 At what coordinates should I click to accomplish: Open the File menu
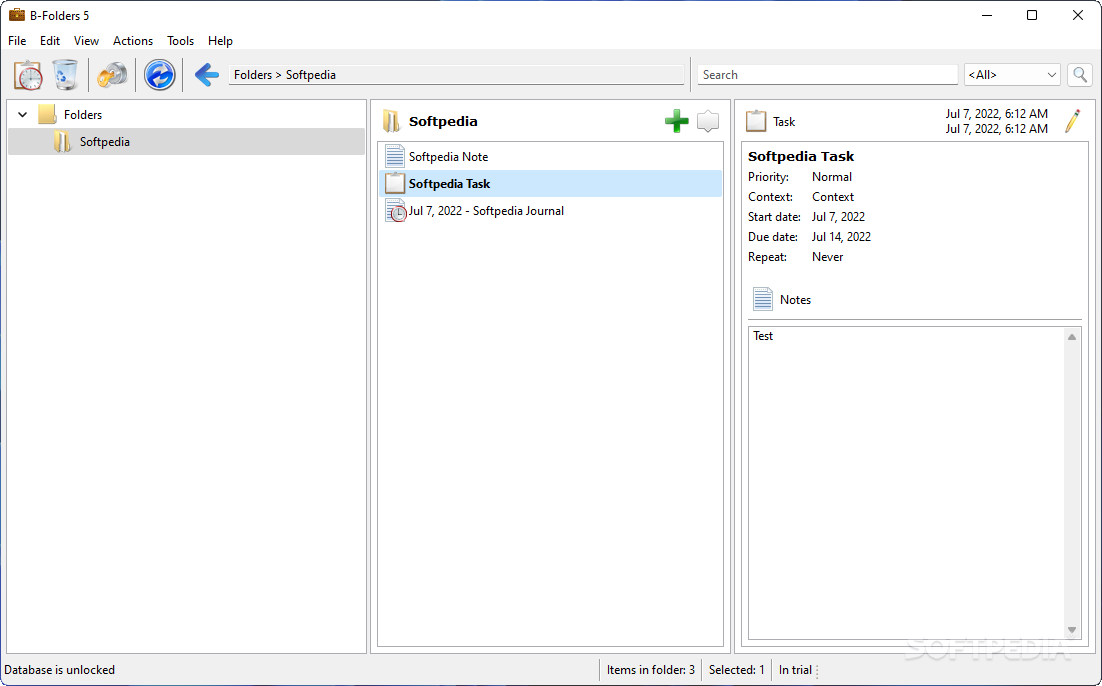coord(17,41)
